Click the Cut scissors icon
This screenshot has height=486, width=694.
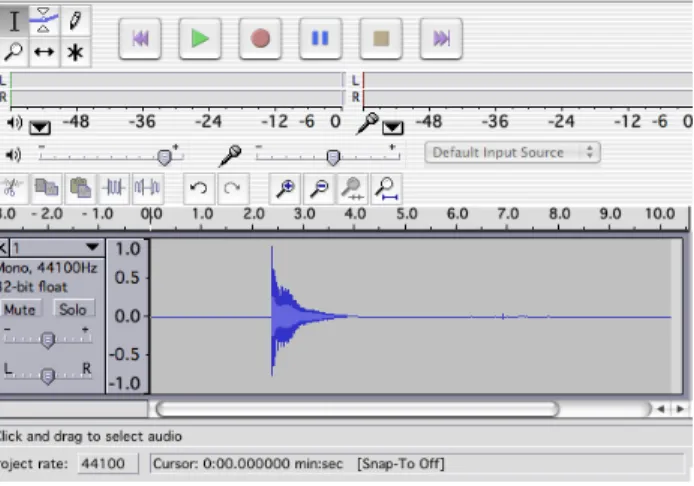pos(13,188)
